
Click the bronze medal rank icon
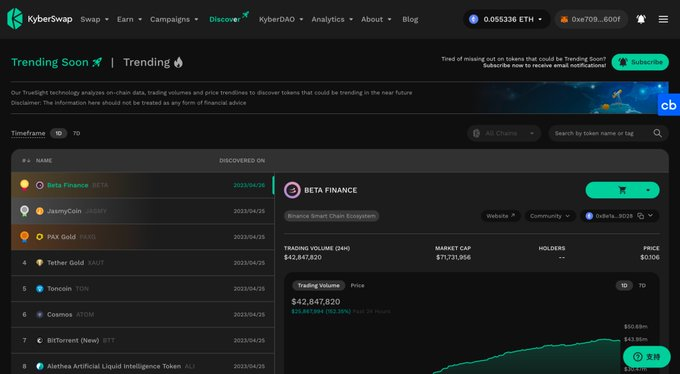(x=24, y=237)
